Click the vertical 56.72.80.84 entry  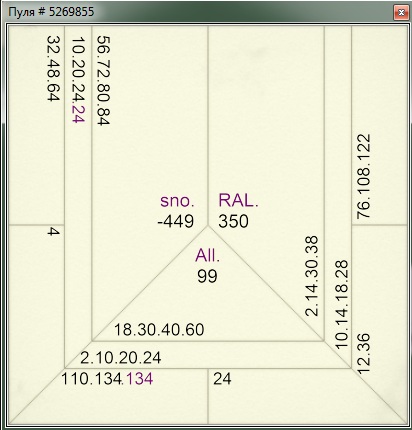pos(103,80)
